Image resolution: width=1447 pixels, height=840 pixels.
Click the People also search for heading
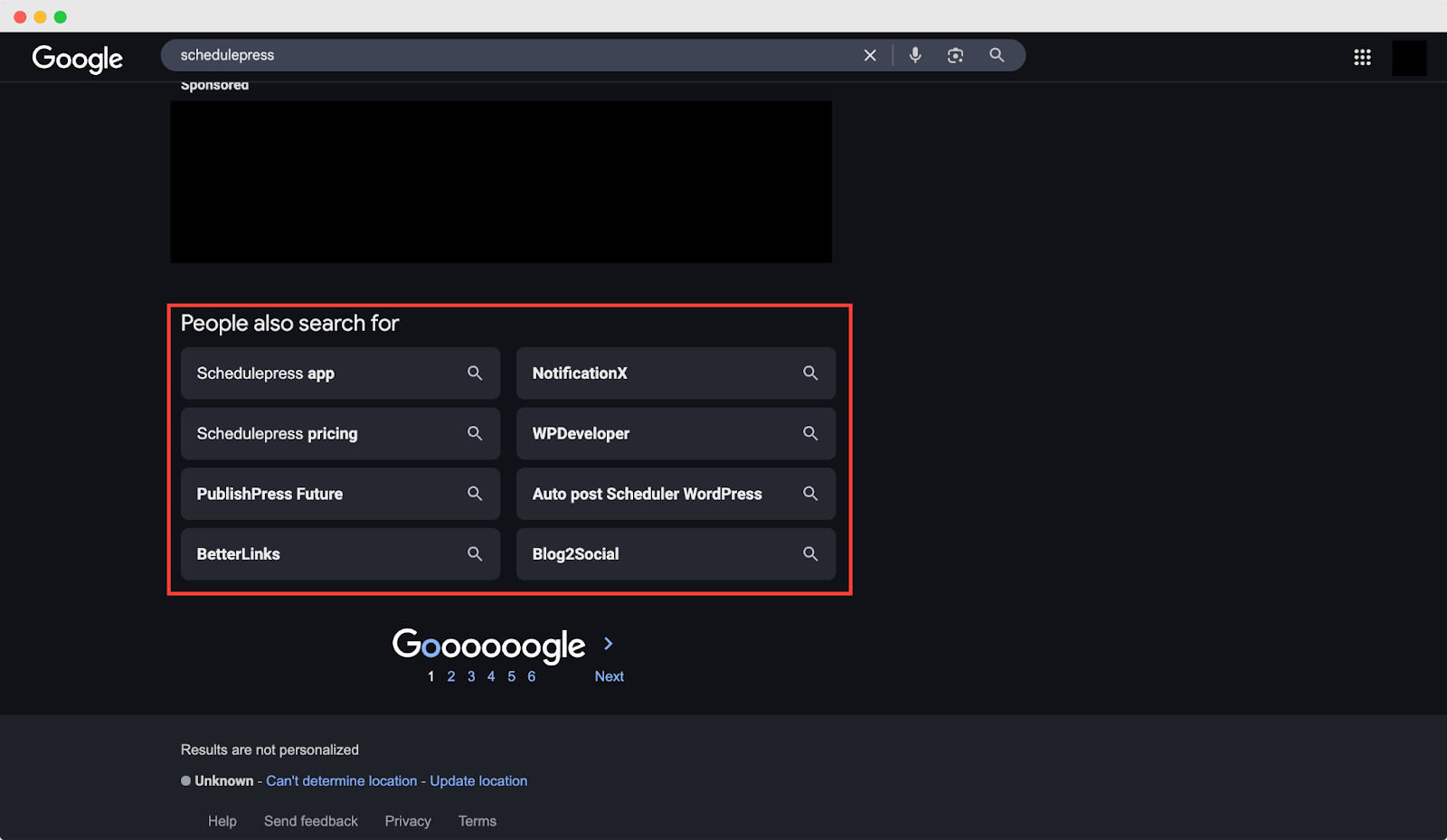[289, 324]
